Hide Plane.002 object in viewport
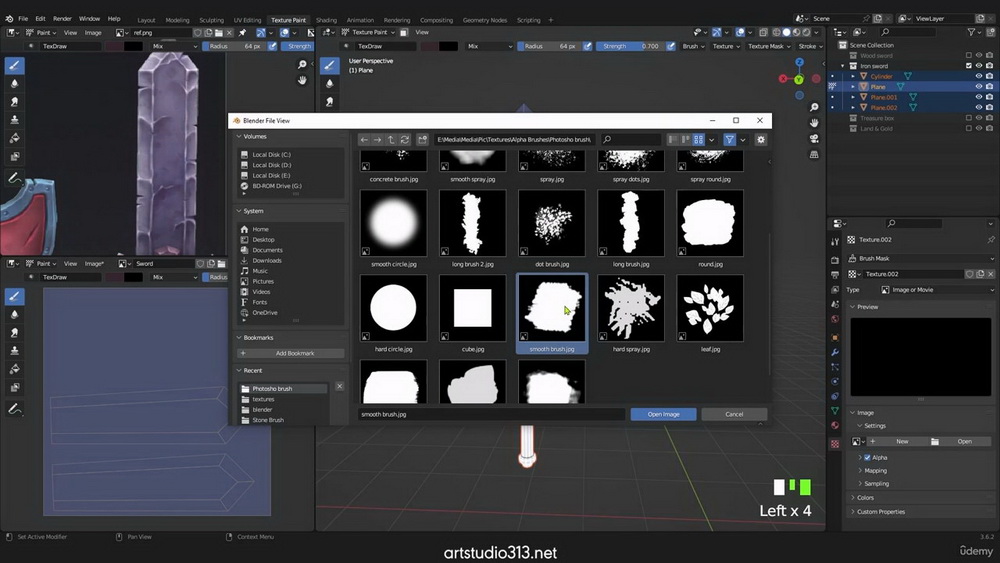This screenshot has height=563, width=1000. pos(979,107)
